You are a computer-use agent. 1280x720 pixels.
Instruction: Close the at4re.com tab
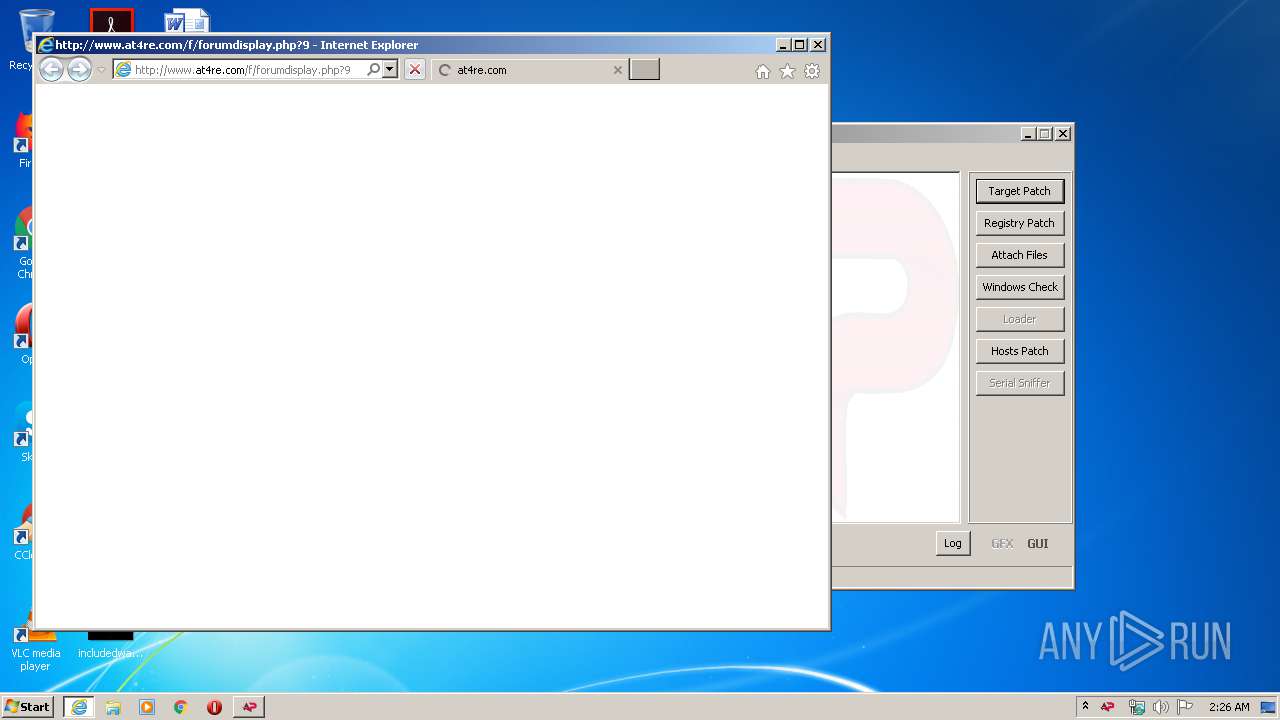click(618, 70)
